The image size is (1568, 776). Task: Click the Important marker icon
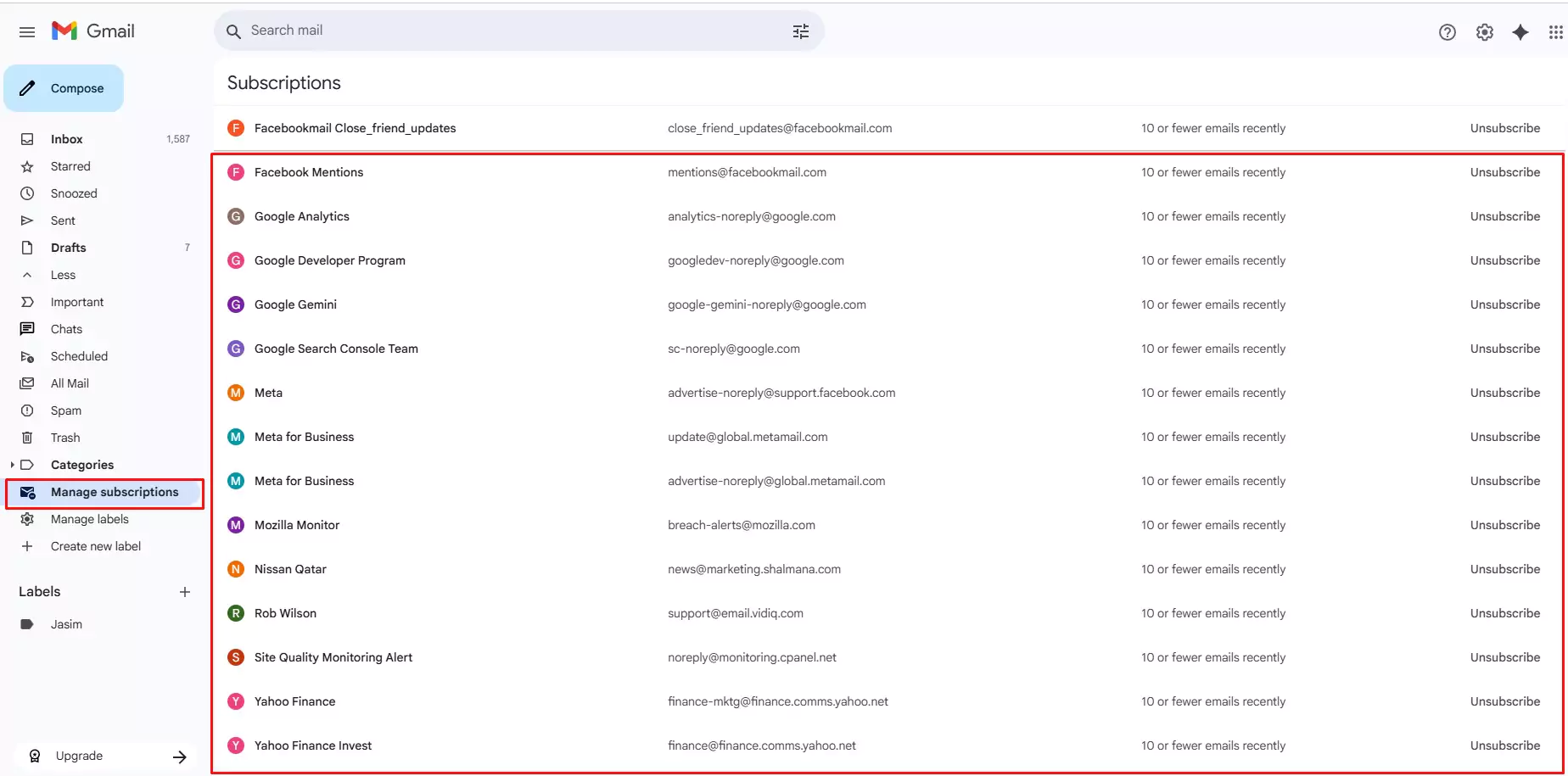(x=27, y=302)
